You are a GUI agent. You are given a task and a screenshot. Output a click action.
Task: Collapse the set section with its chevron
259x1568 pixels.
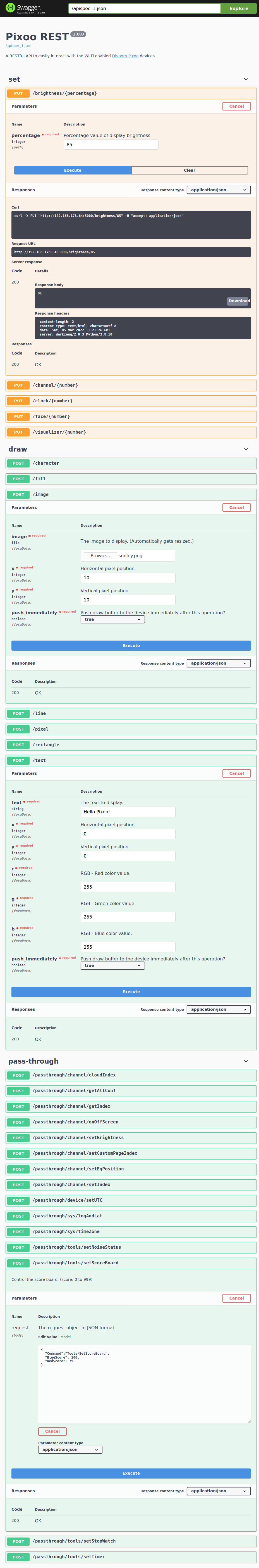point(246,79)
